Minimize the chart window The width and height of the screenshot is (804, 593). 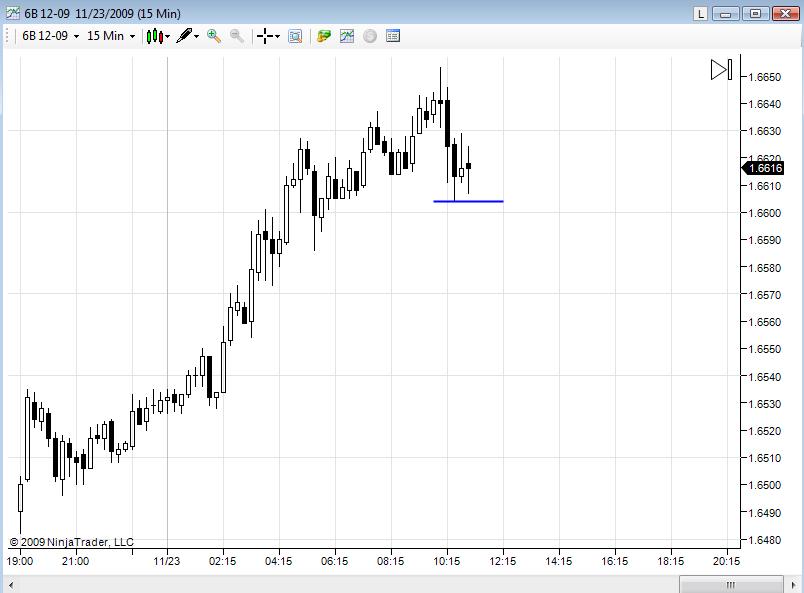[726, 13]
